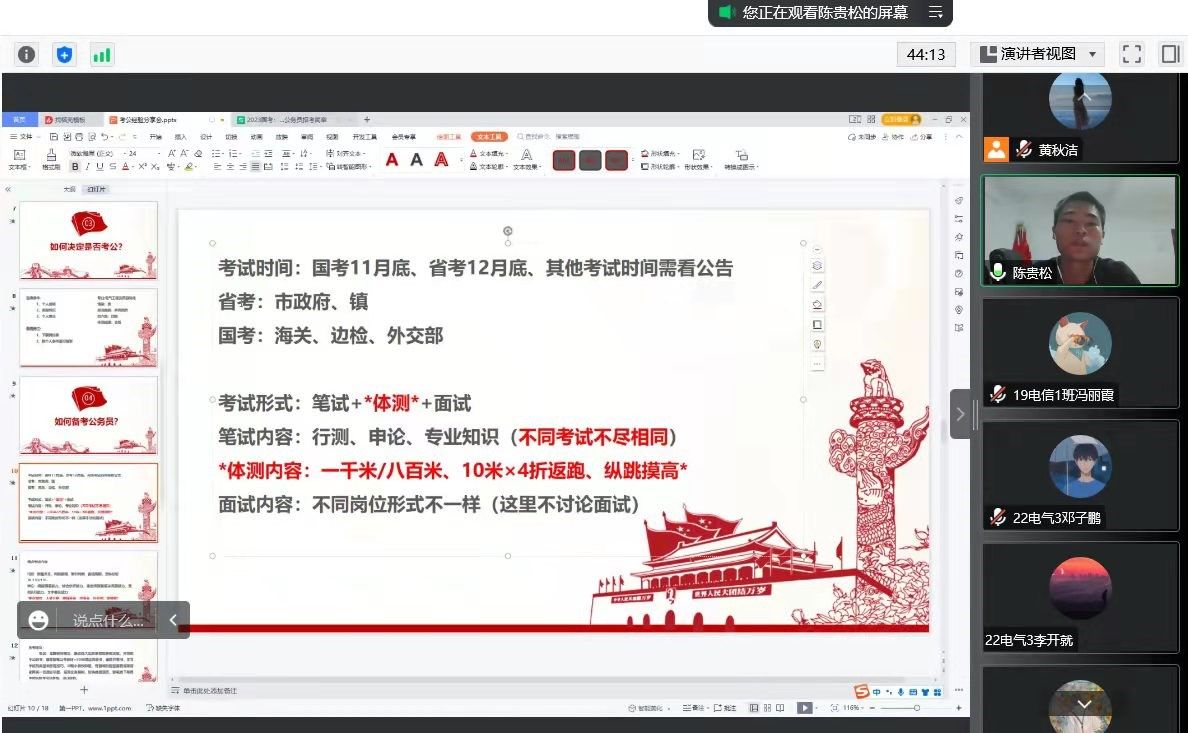
Task: Toggle muted mic icon of 黄秋洁
Action: (1024, 150)
